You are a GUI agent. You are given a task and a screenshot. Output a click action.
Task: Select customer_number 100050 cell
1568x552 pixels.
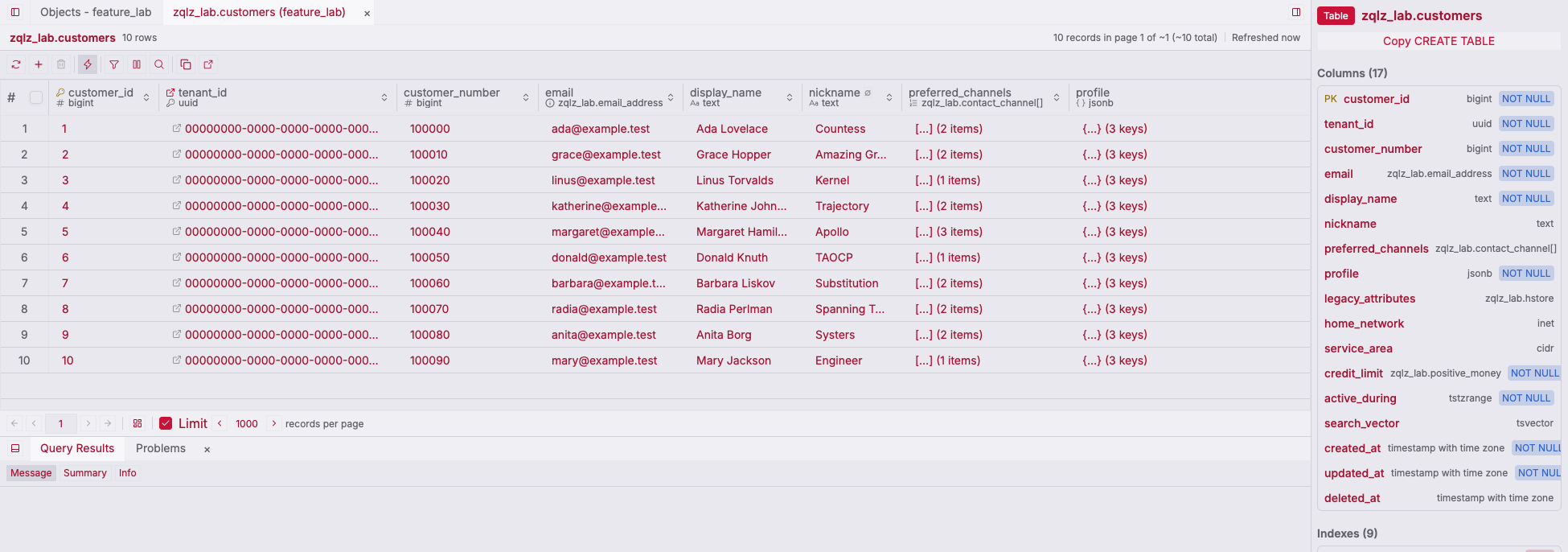[468, 257]
